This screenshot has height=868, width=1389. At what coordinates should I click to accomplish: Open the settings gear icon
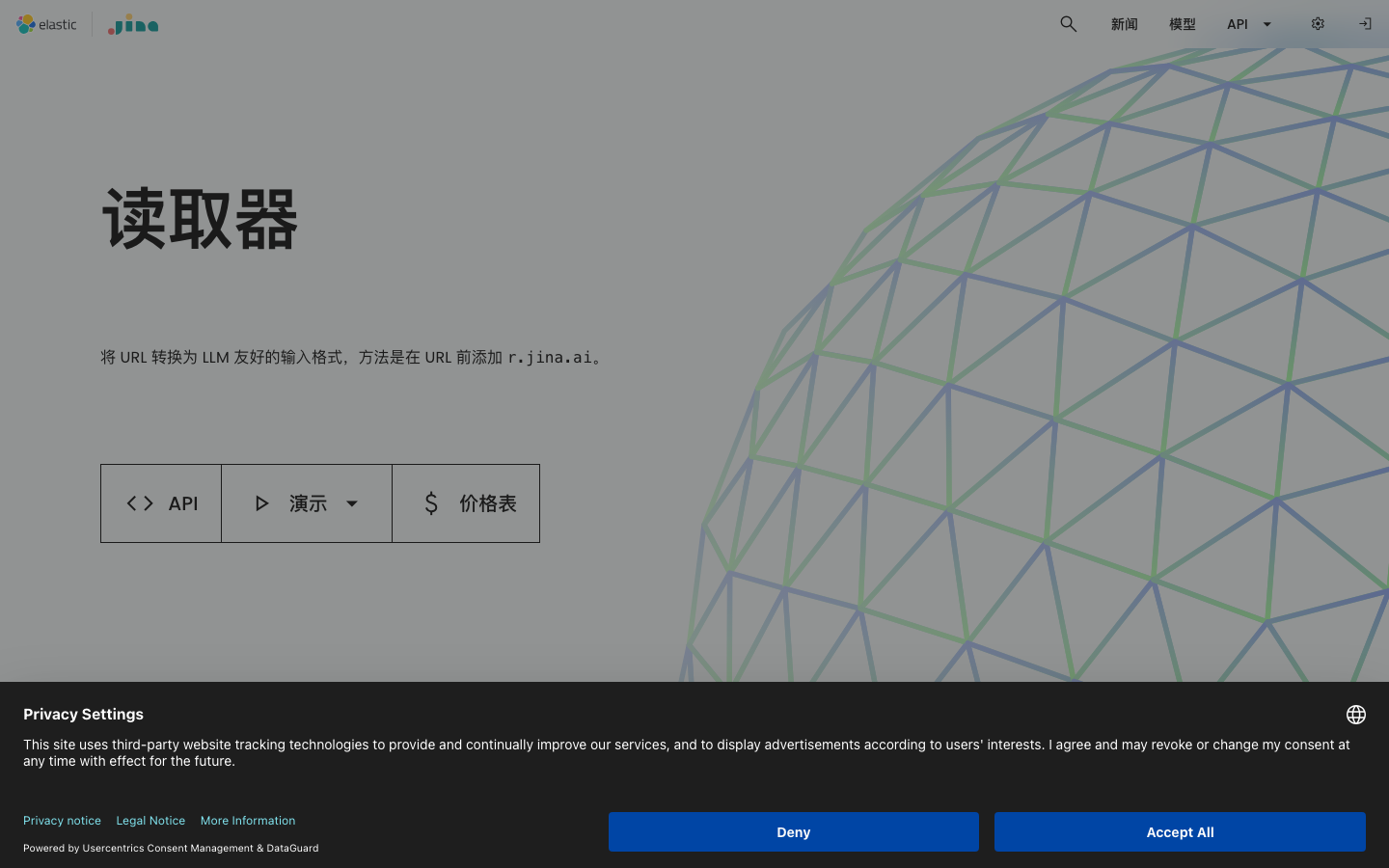pos(1318,24)
